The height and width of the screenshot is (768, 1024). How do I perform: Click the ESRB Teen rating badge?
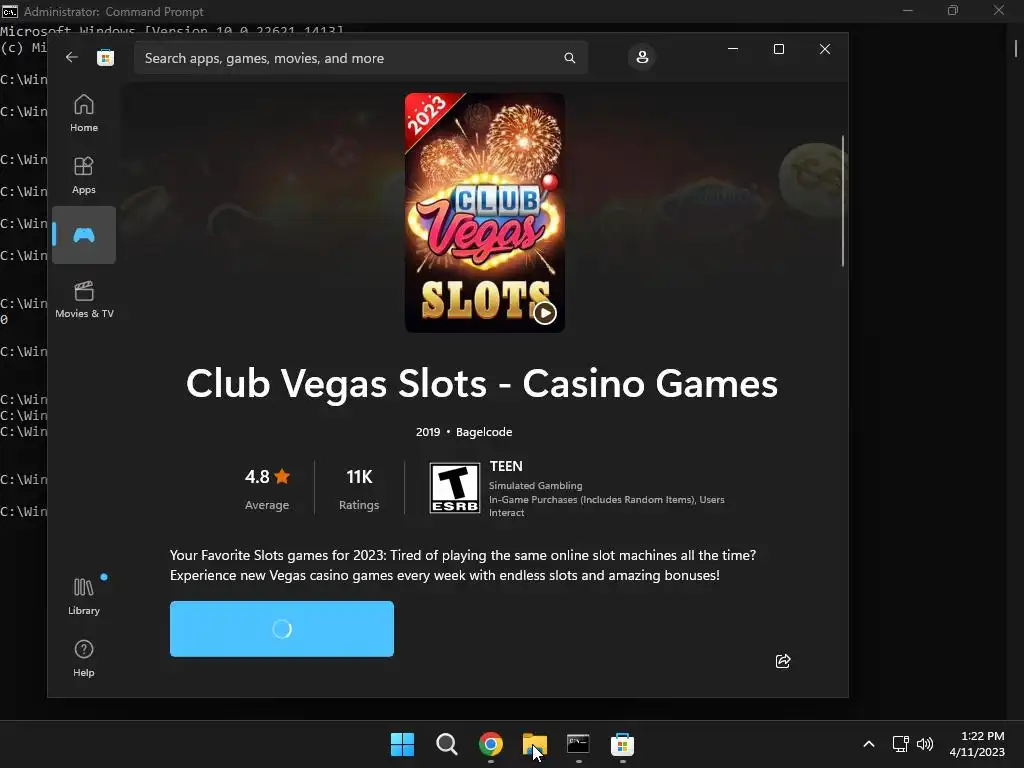pyautogui.click(x=455, y=488)
